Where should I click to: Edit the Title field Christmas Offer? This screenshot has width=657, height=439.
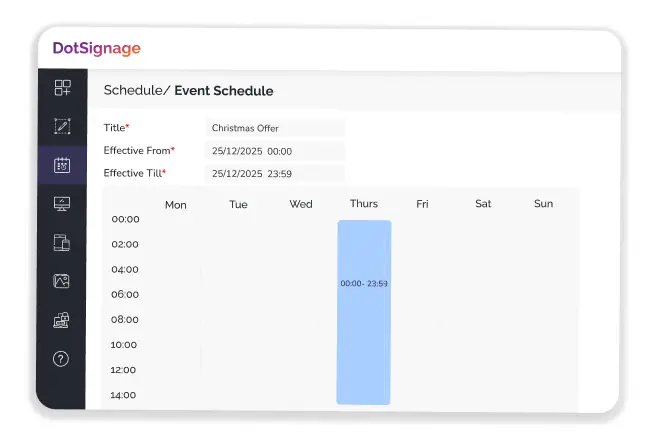pos(275,128)
